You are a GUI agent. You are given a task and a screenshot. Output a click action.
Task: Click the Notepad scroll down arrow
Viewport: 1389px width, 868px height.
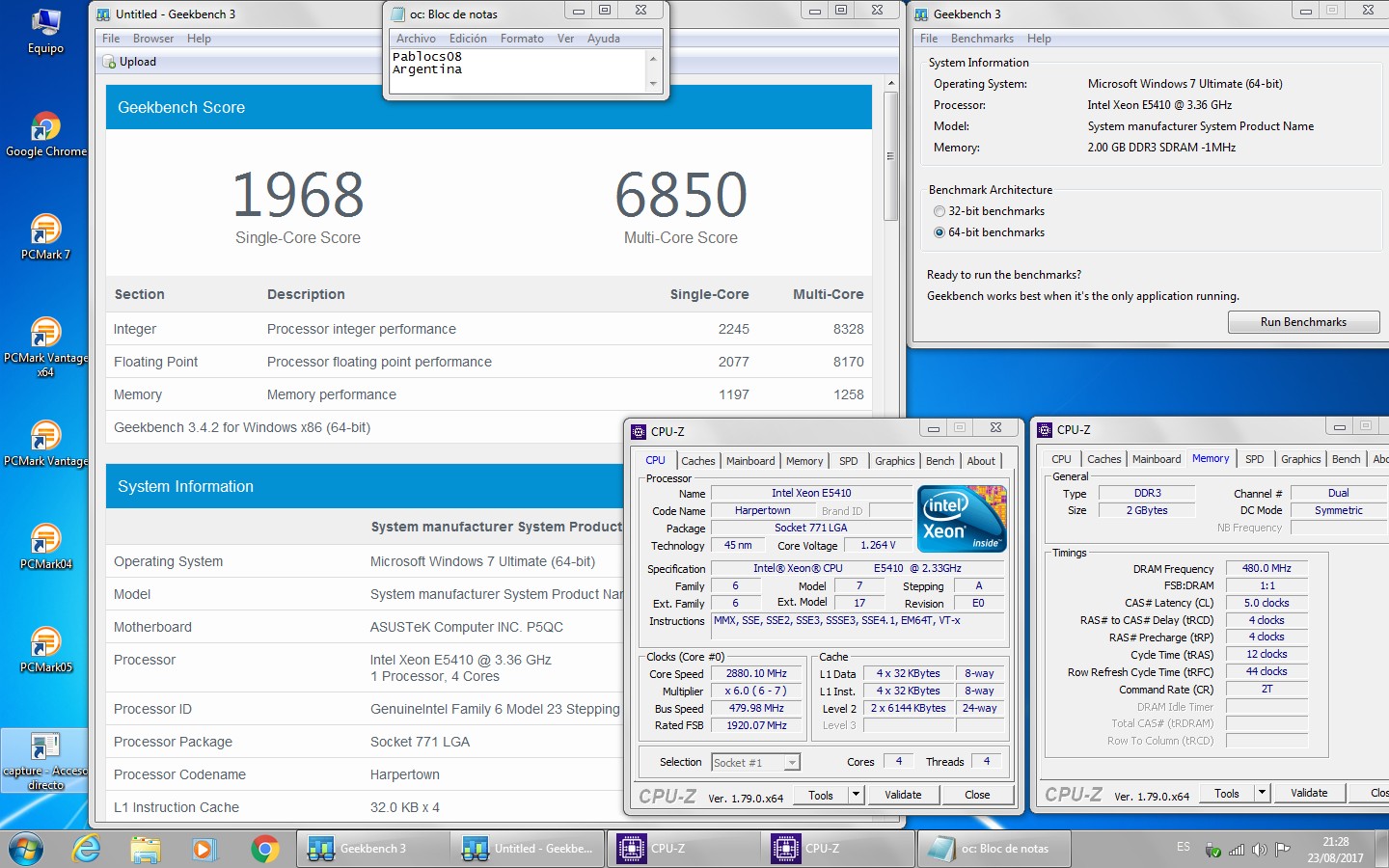pyautogui.click(x=653, y=84)
